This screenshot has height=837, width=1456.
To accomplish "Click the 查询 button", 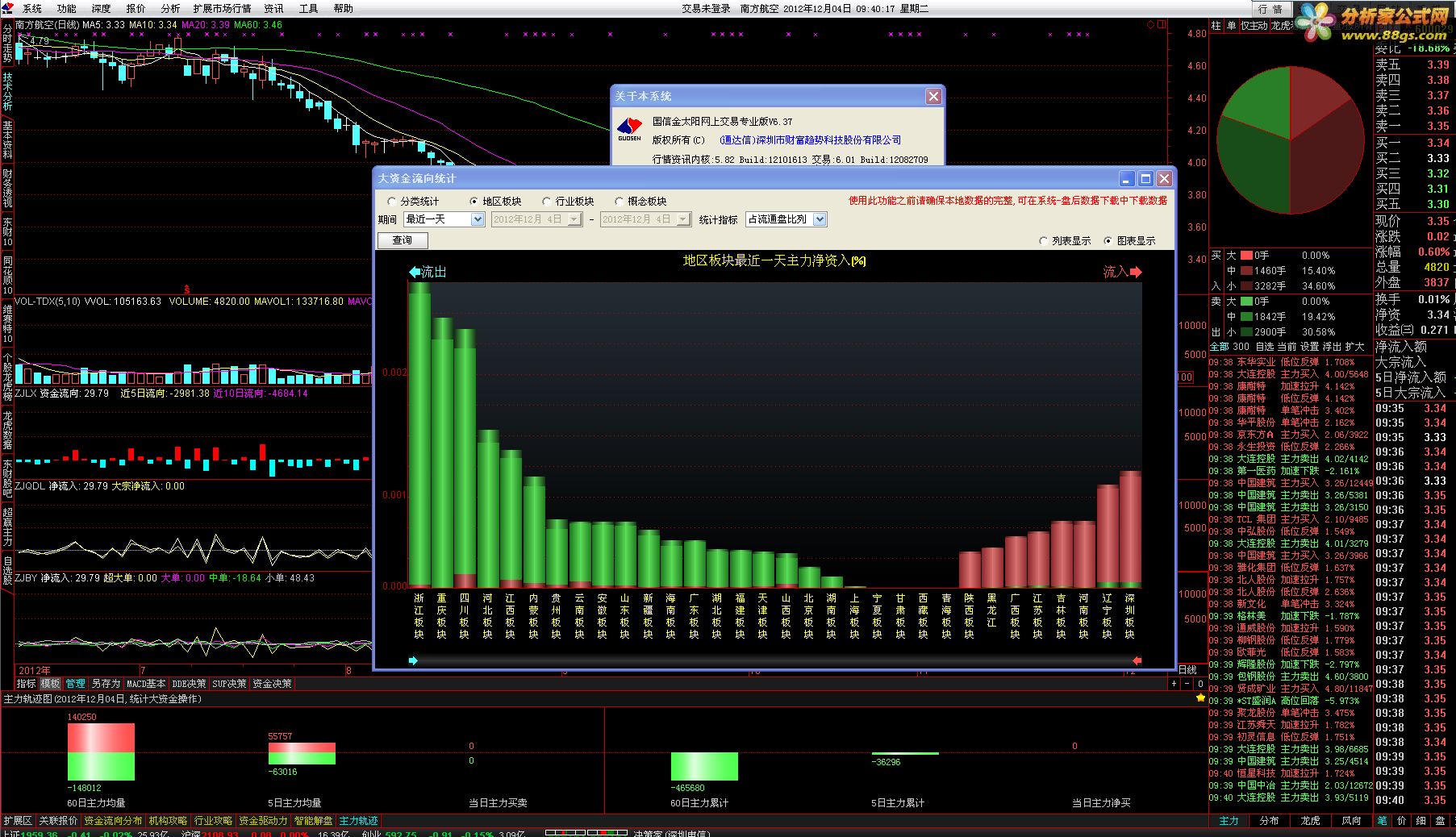I will [x=403, y=240].
